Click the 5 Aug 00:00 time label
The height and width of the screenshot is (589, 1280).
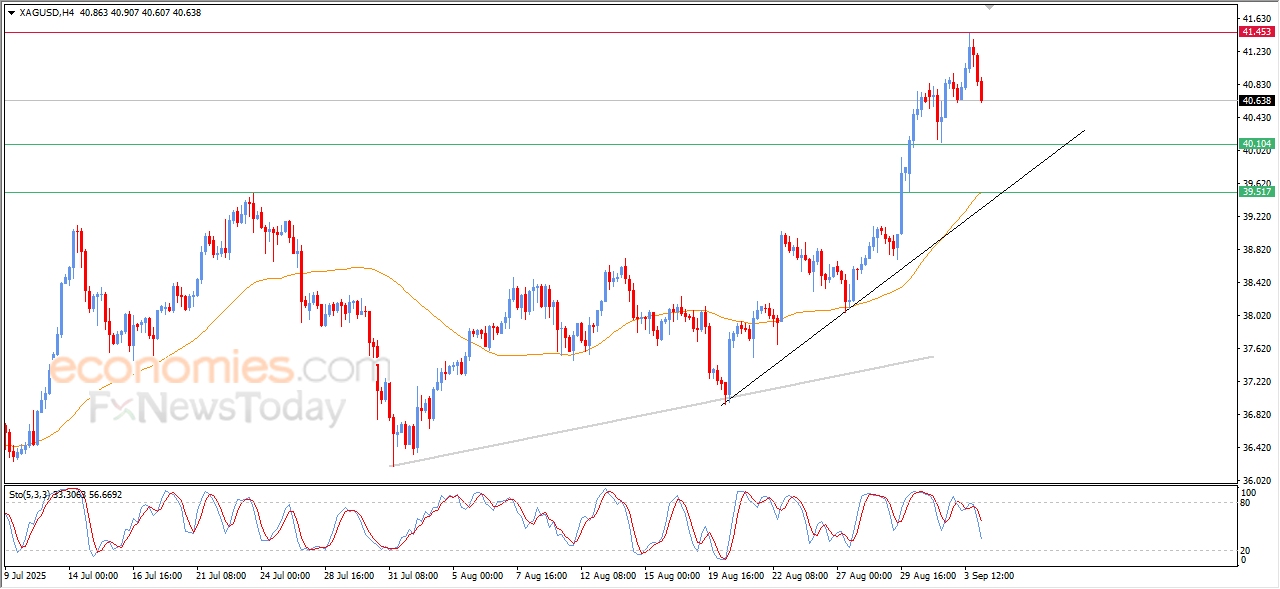coord(477,576)
